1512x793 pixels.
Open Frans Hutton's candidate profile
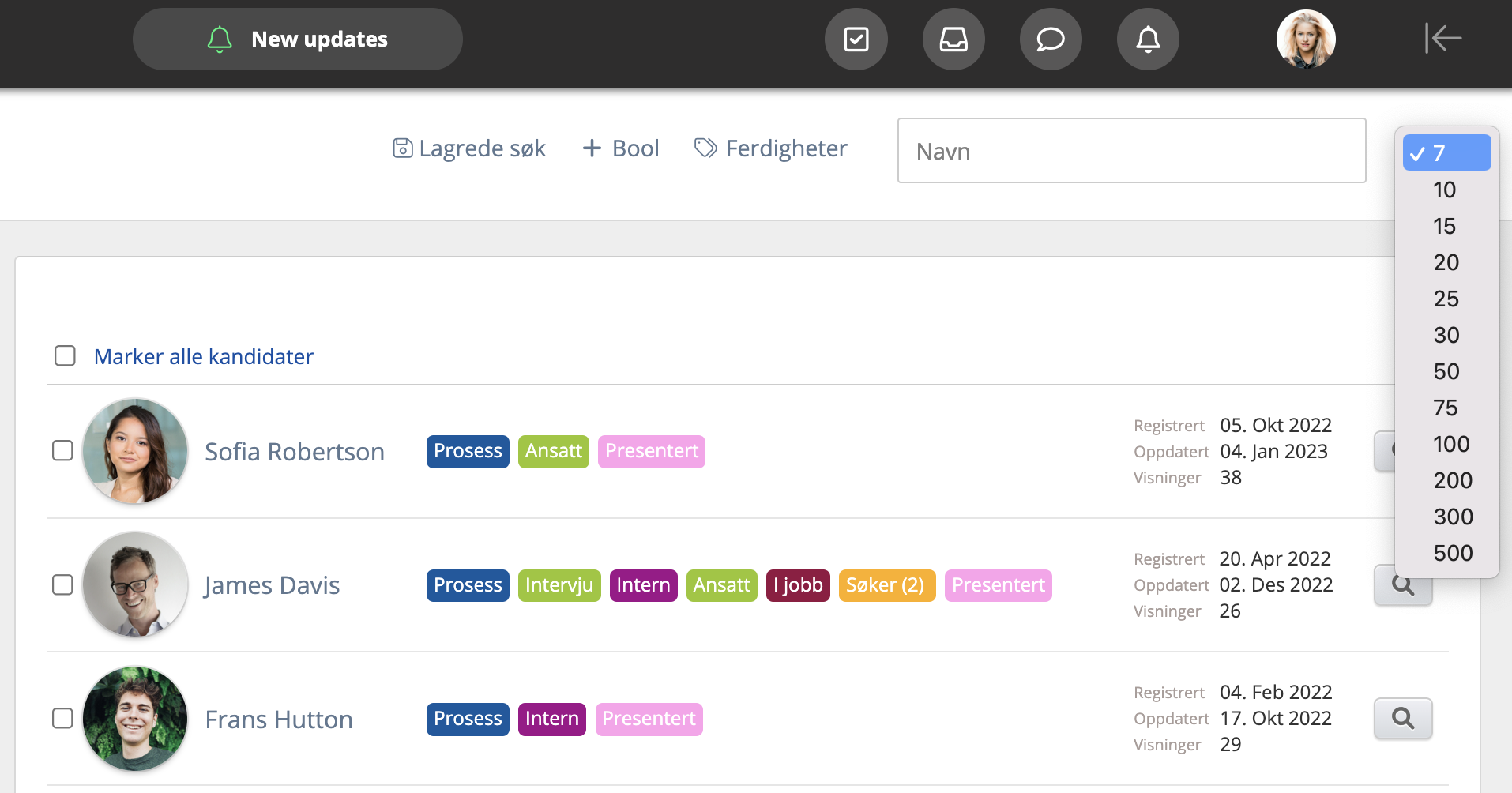(x=278, y=720)
